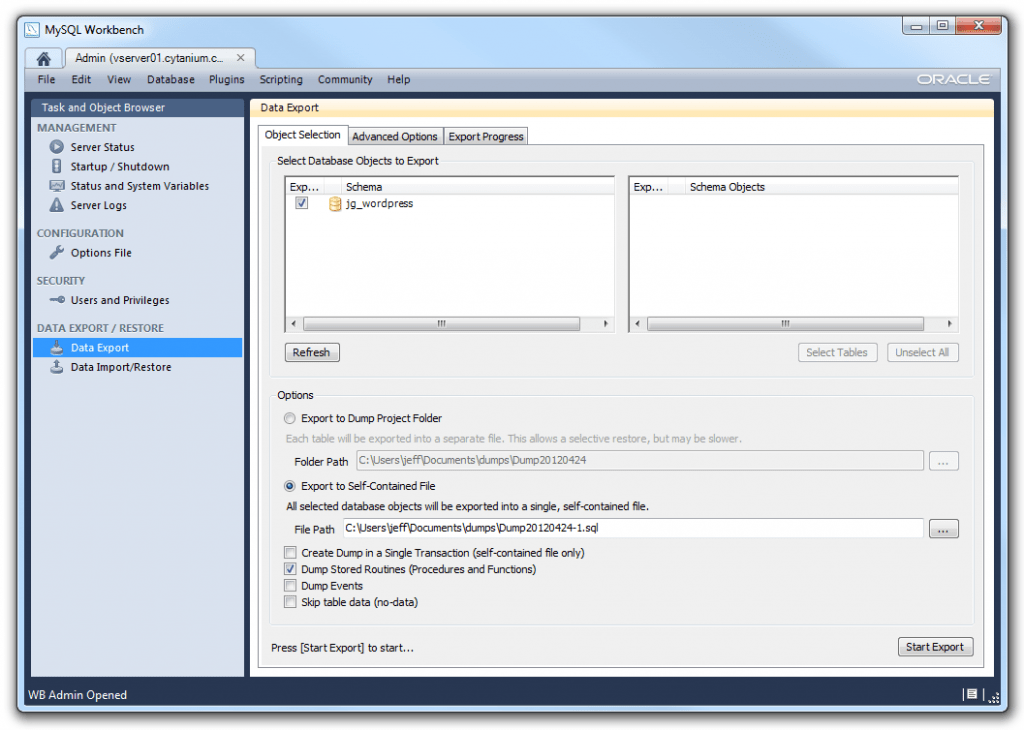Screen dimensions: 1024x730
Task: Select Export to Dump Project Folder
Action: (290, 418)
